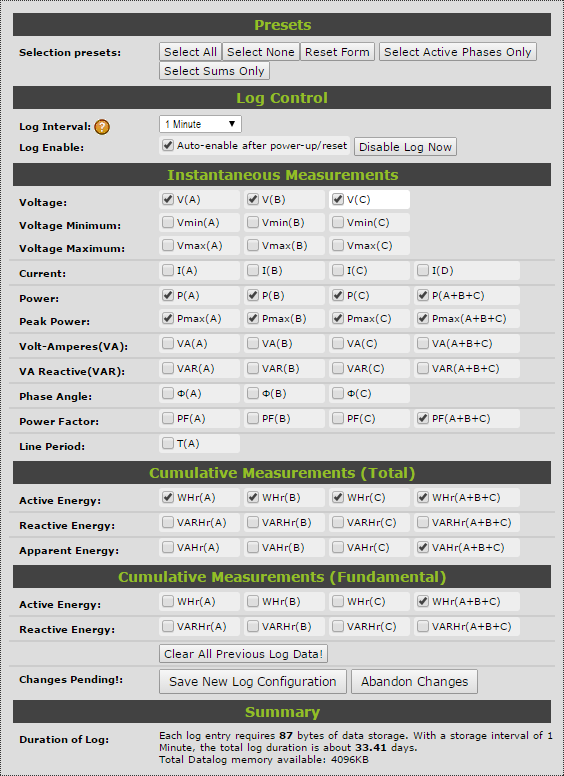Check WHr(A) under Cumulative Fundamental
The image size is (564, 776).
[x=168, y=601]
